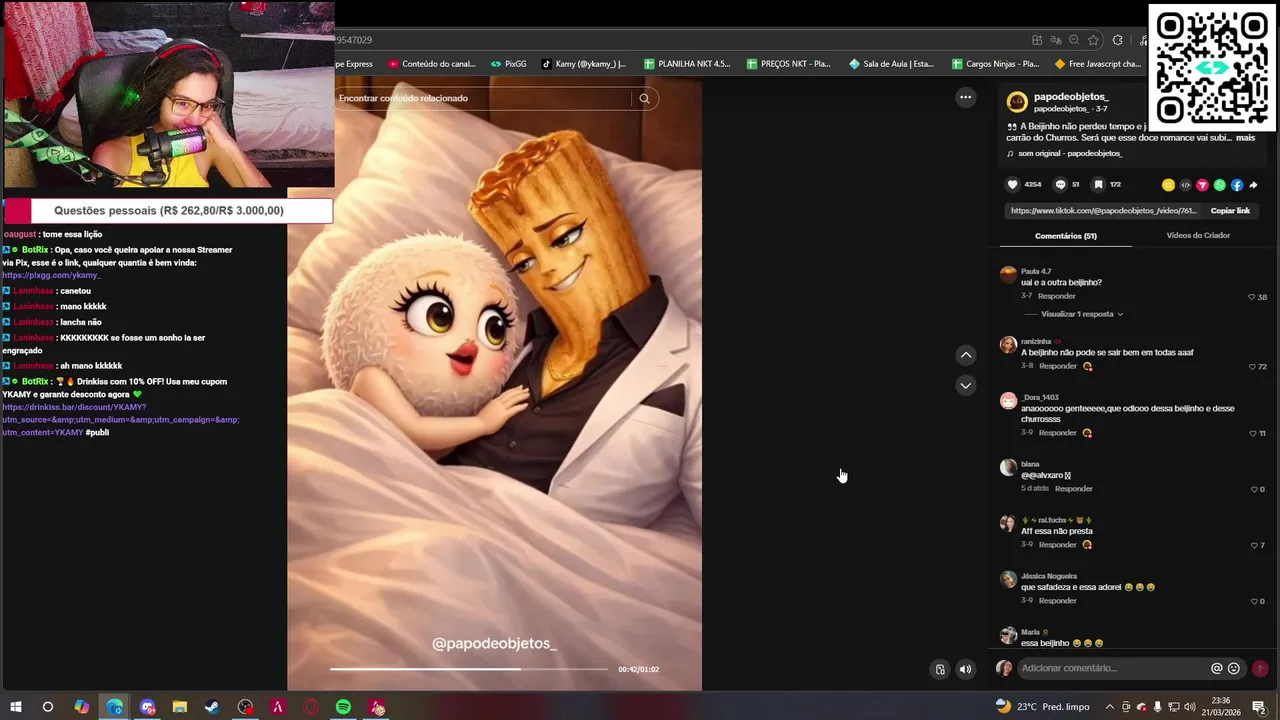Open Opera GX from the taskbar
The width and height of the screenshot is (1280, 720).
pyautogui.click(x=310, y=707)
